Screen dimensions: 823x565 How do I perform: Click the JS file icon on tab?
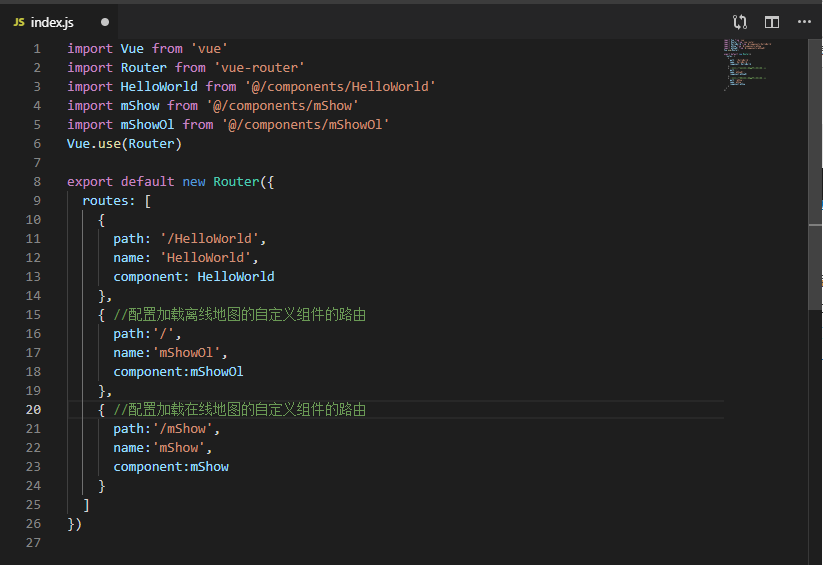pyautogui.click(x=19, y=22)
